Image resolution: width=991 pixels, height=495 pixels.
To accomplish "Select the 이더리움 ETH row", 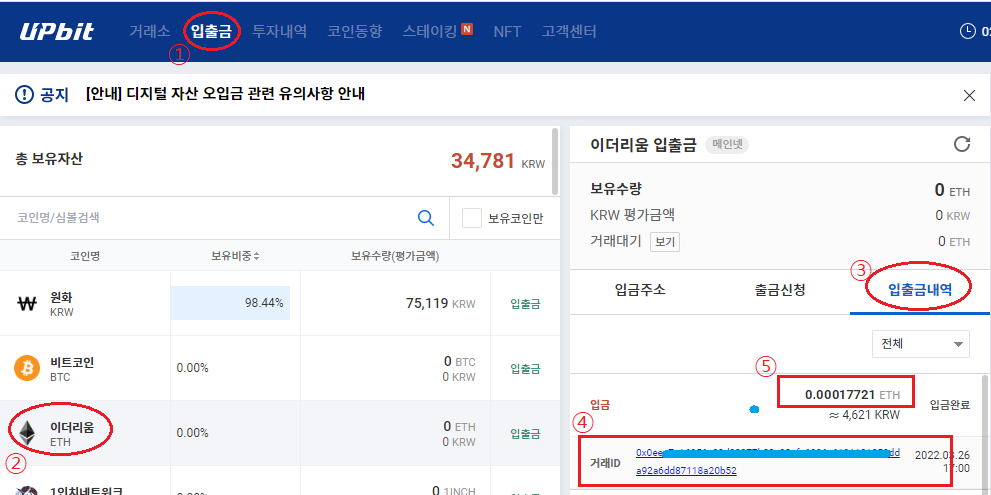I will click(x=279, y=433).
